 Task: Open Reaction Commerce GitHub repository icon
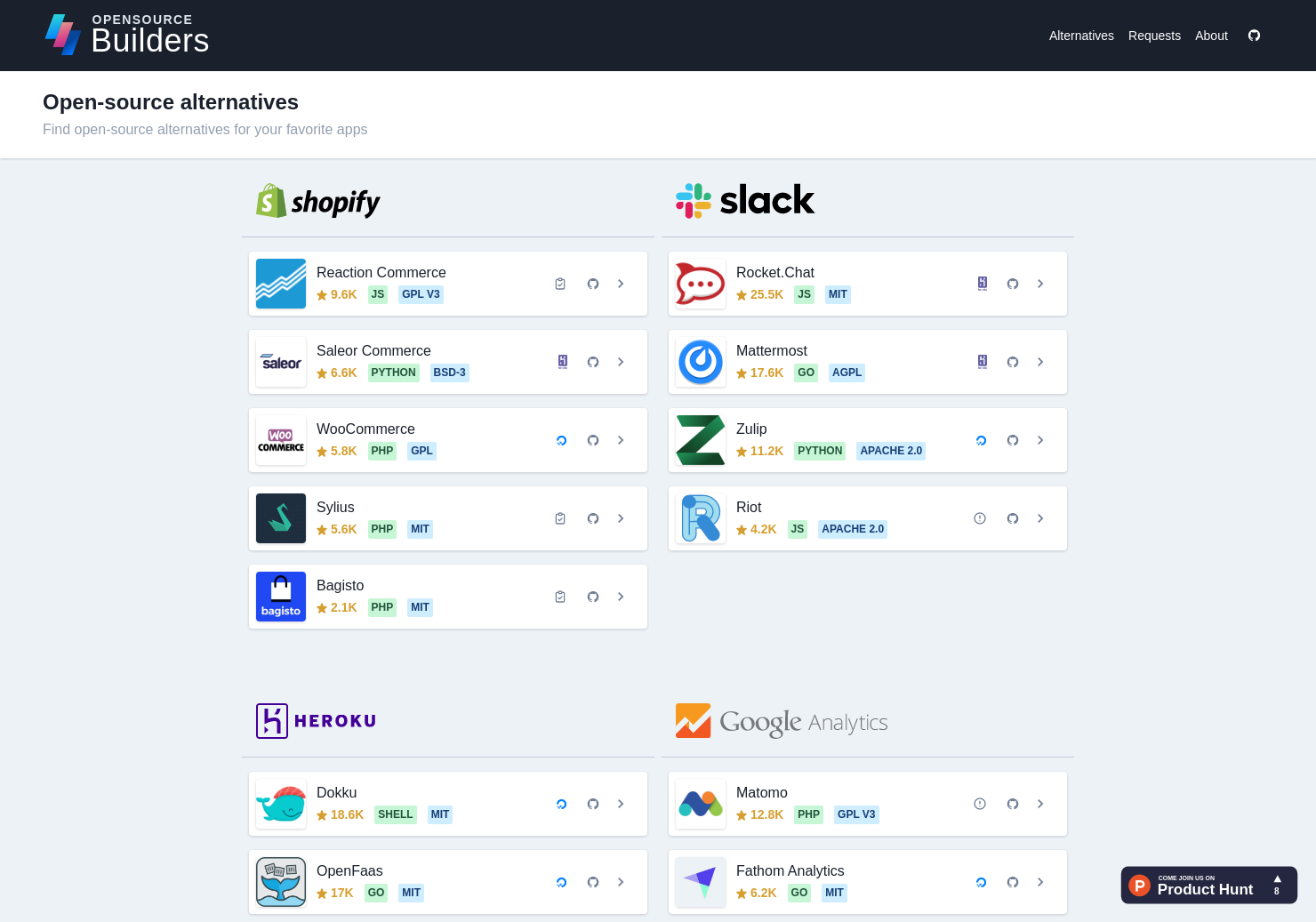(593, 284)
